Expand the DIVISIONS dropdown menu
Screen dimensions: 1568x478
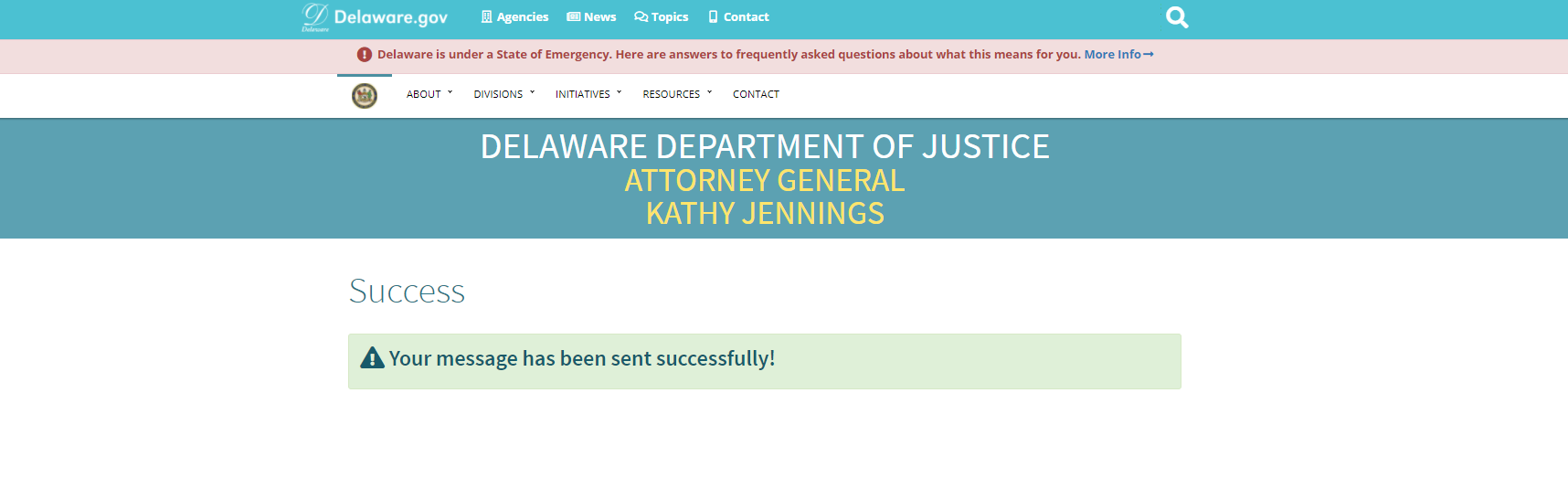coord(504,94)
